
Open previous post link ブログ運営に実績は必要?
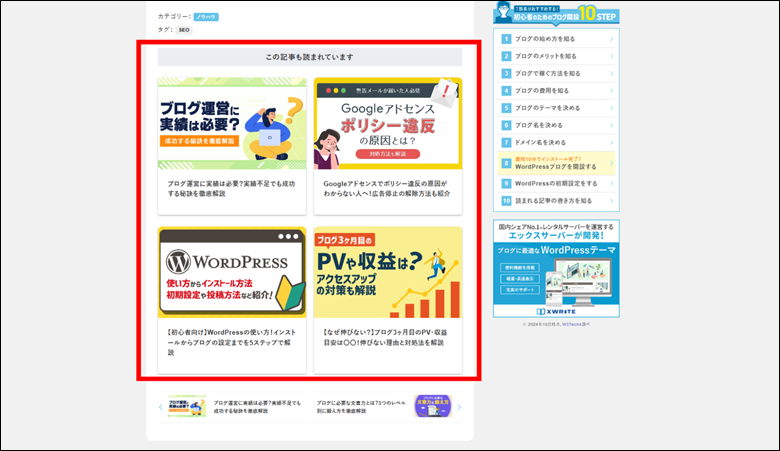257,407
